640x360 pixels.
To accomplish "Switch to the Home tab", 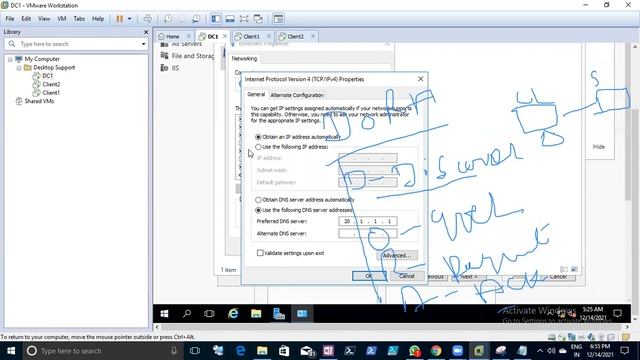I will pos(172,36).
